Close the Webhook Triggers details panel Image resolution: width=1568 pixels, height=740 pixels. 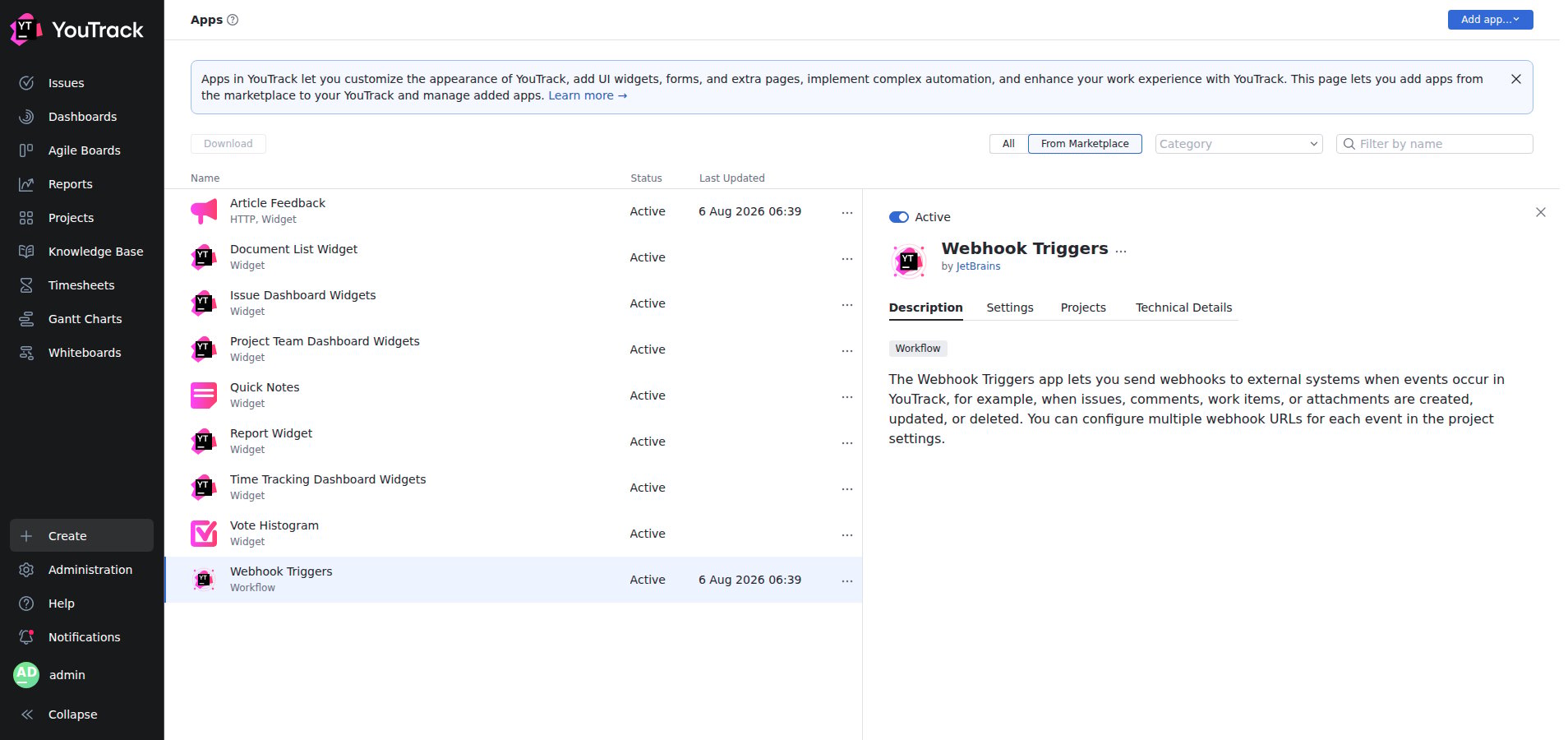click(x=1541, y=212)
